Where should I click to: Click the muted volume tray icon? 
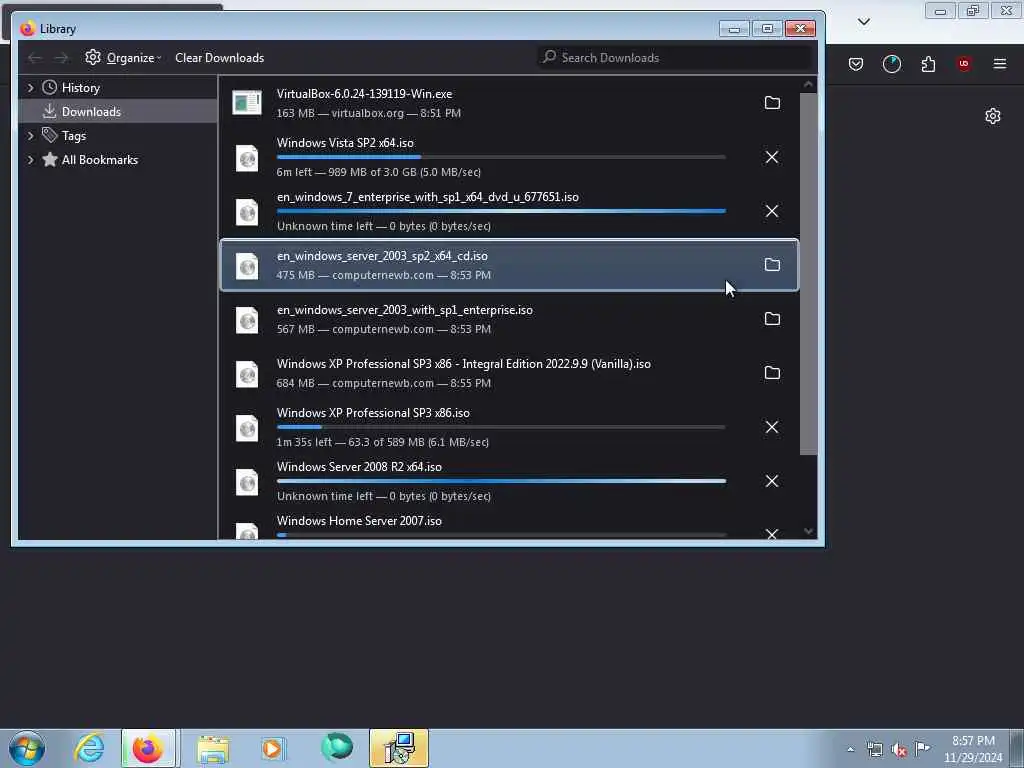899,750
